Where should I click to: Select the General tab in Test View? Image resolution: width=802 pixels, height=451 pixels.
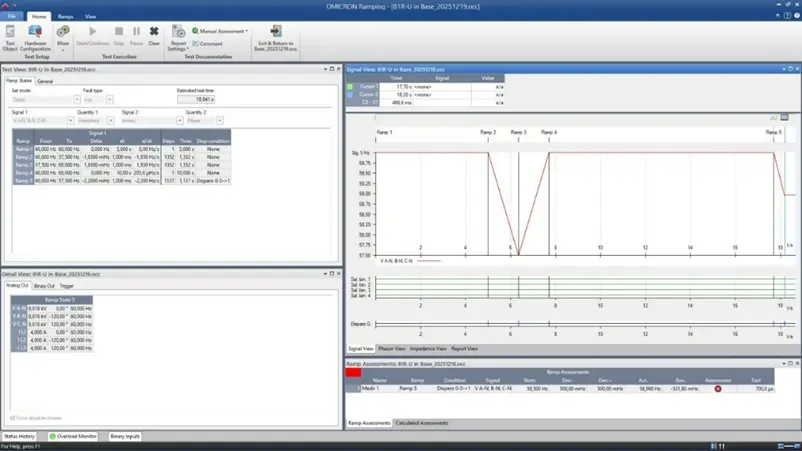(x=45, y=81)
